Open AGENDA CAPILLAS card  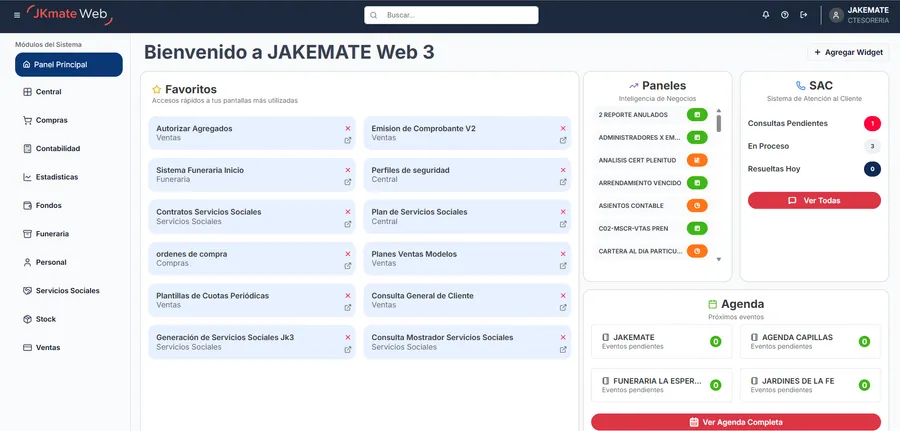pyautogui.click(x=810, y=341)
